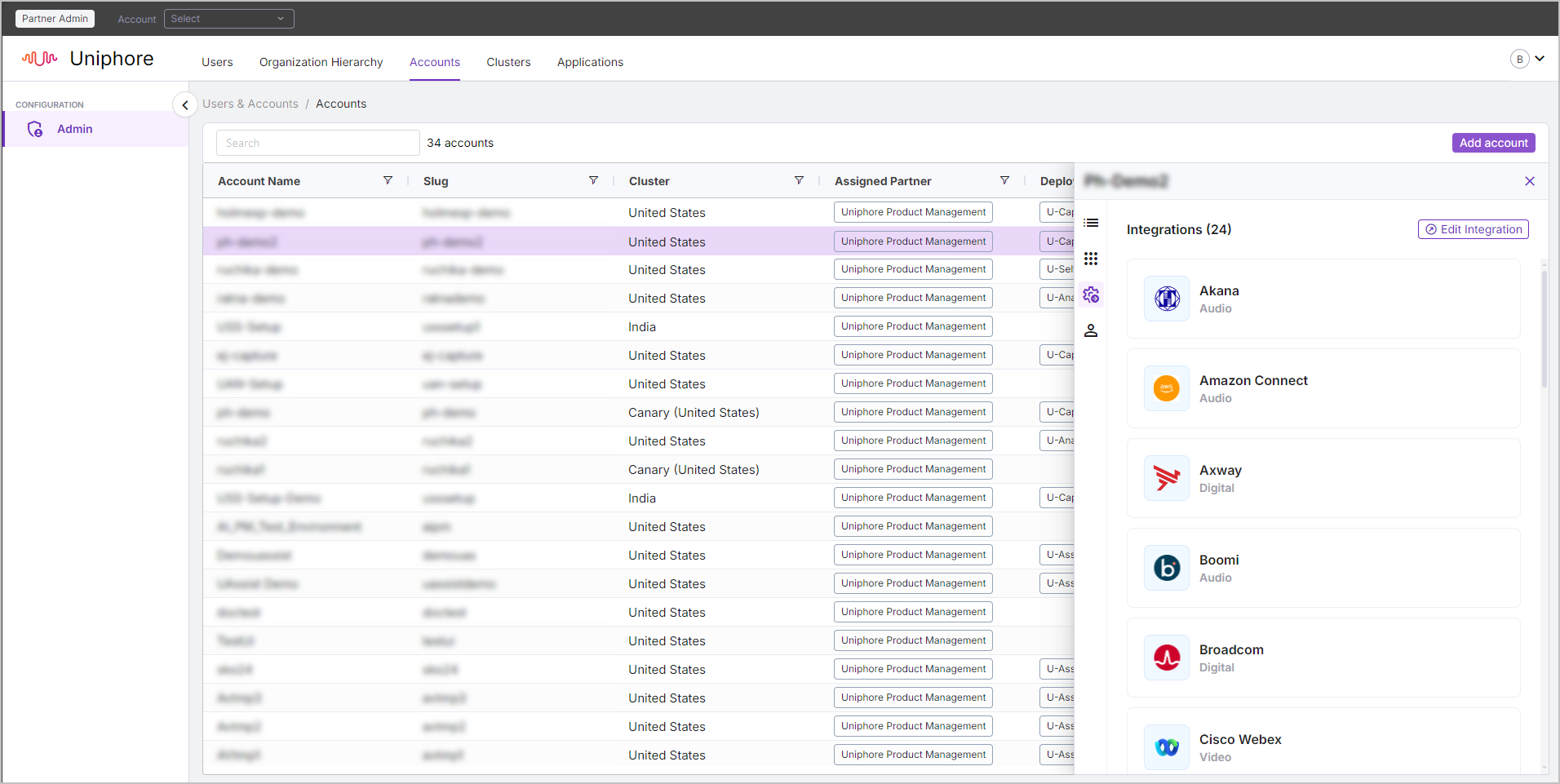The height and width of the screenshot is (784, 1560).
Task: Click the Broadcom integration icon
Action: point(1167,658)
